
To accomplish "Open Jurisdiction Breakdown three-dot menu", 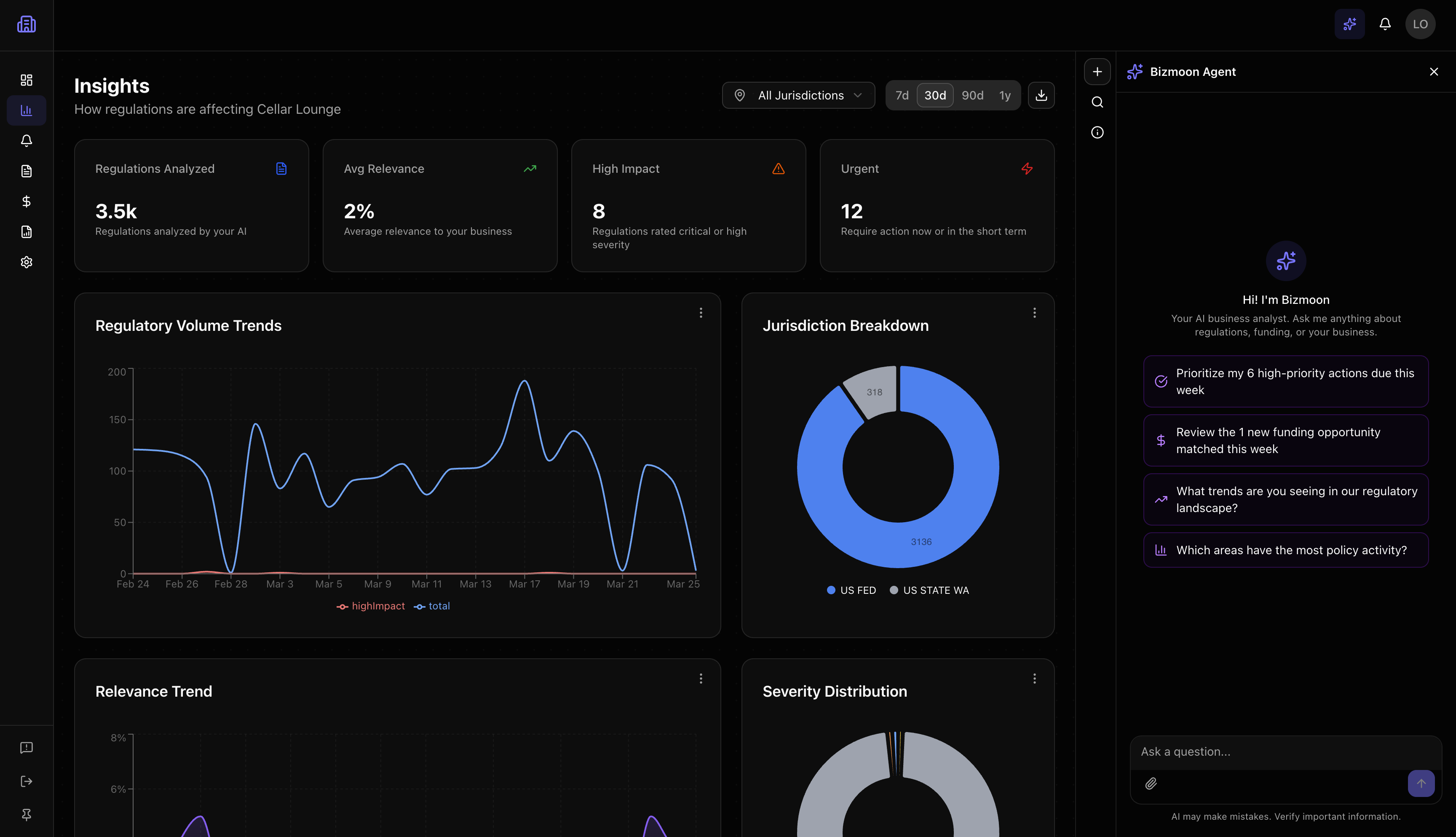I will pyautogui.click(x=1034, y=313).
